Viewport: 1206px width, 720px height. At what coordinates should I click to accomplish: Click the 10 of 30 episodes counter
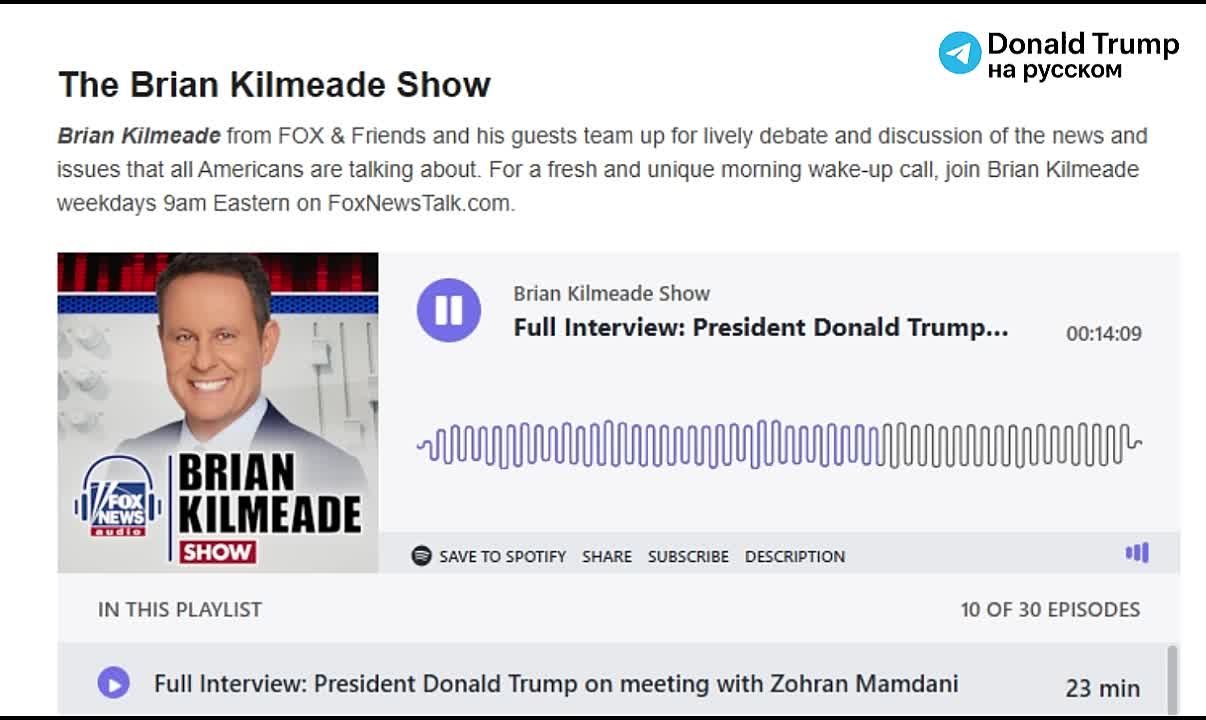(x=1050, y=609)
